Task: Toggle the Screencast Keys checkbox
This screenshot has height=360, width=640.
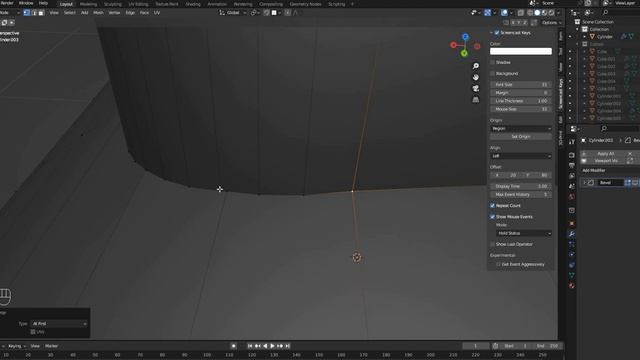Action: 497,33
